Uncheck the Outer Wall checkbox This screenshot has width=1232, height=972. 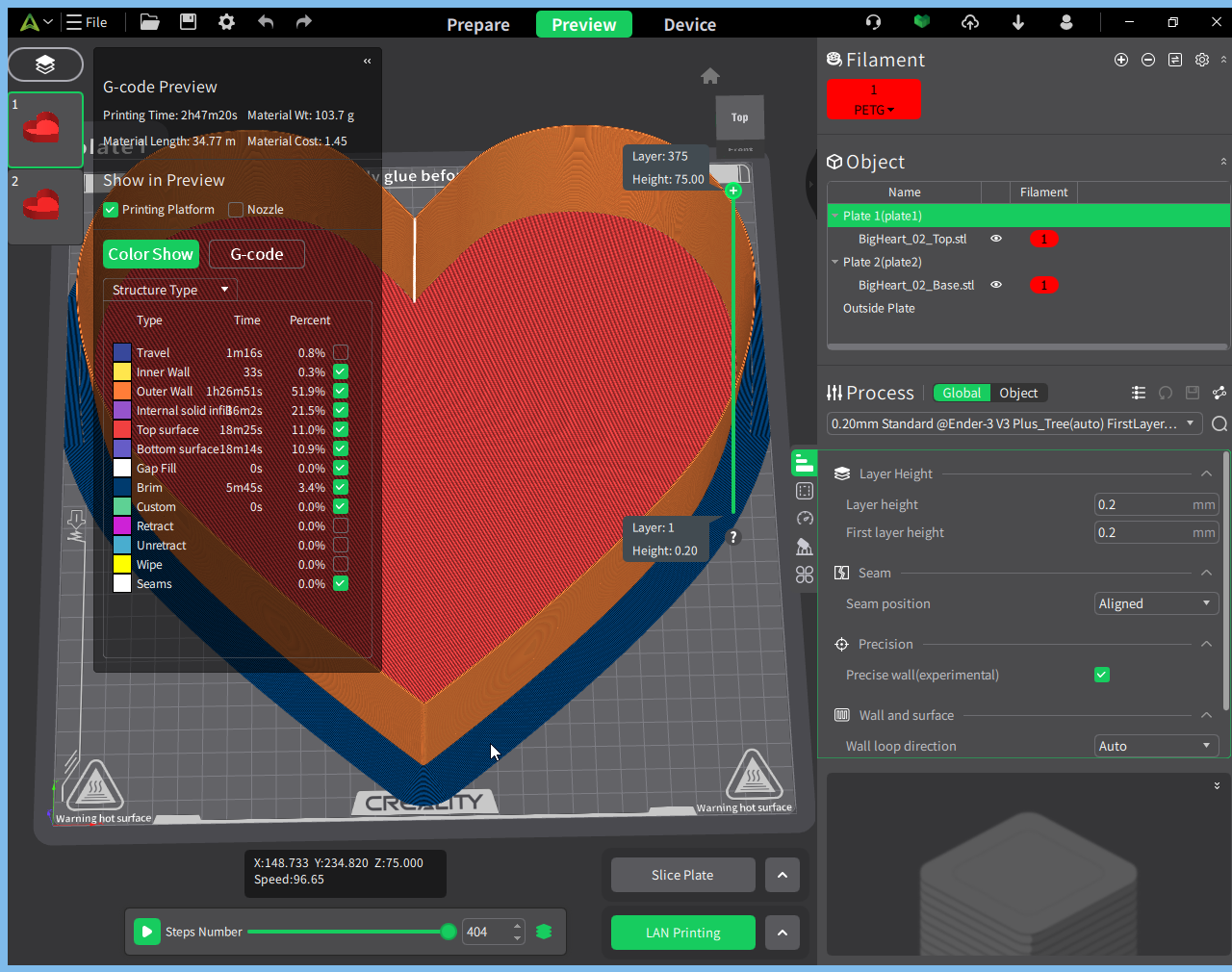coord(341,391)
